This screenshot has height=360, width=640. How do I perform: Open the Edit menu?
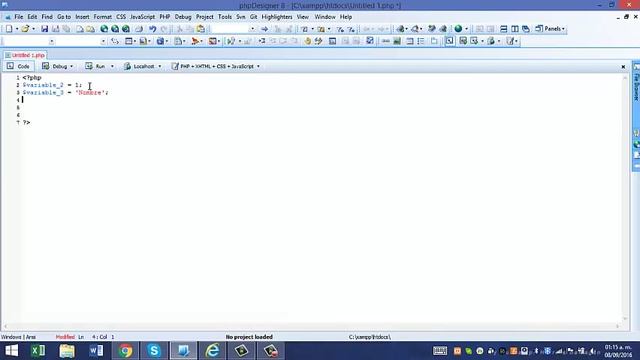[x=32, y=17]
